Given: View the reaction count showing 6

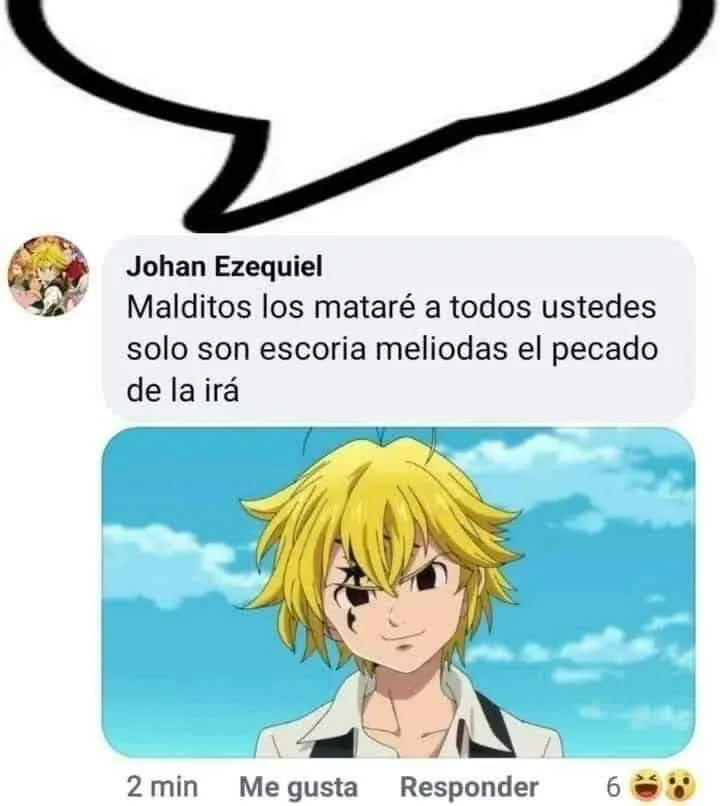Looking at the screenshot, I should tap(613, 786).
